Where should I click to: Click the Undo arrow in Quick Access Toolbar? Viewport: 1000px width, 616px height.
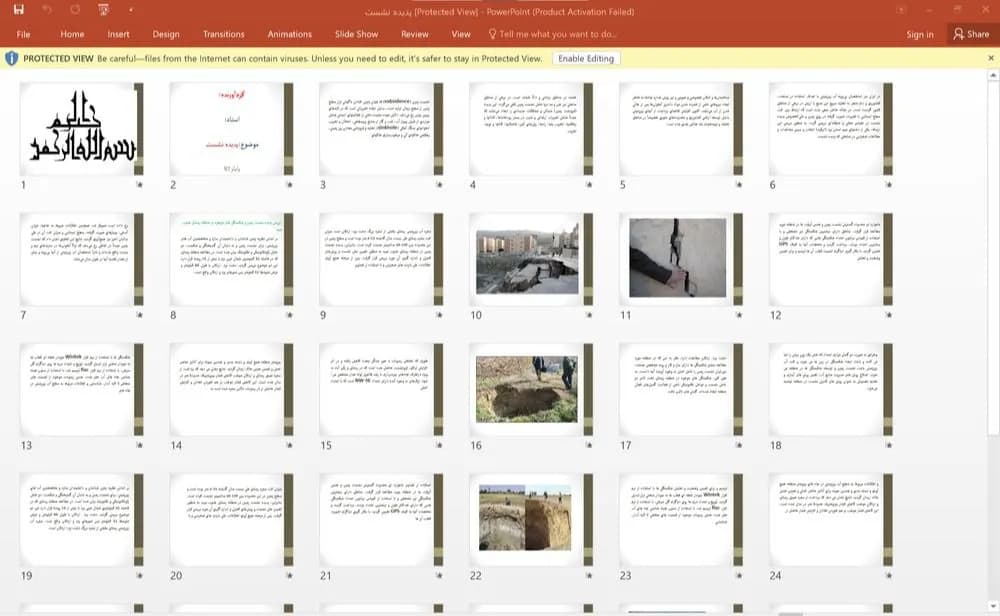click(47, 10)
